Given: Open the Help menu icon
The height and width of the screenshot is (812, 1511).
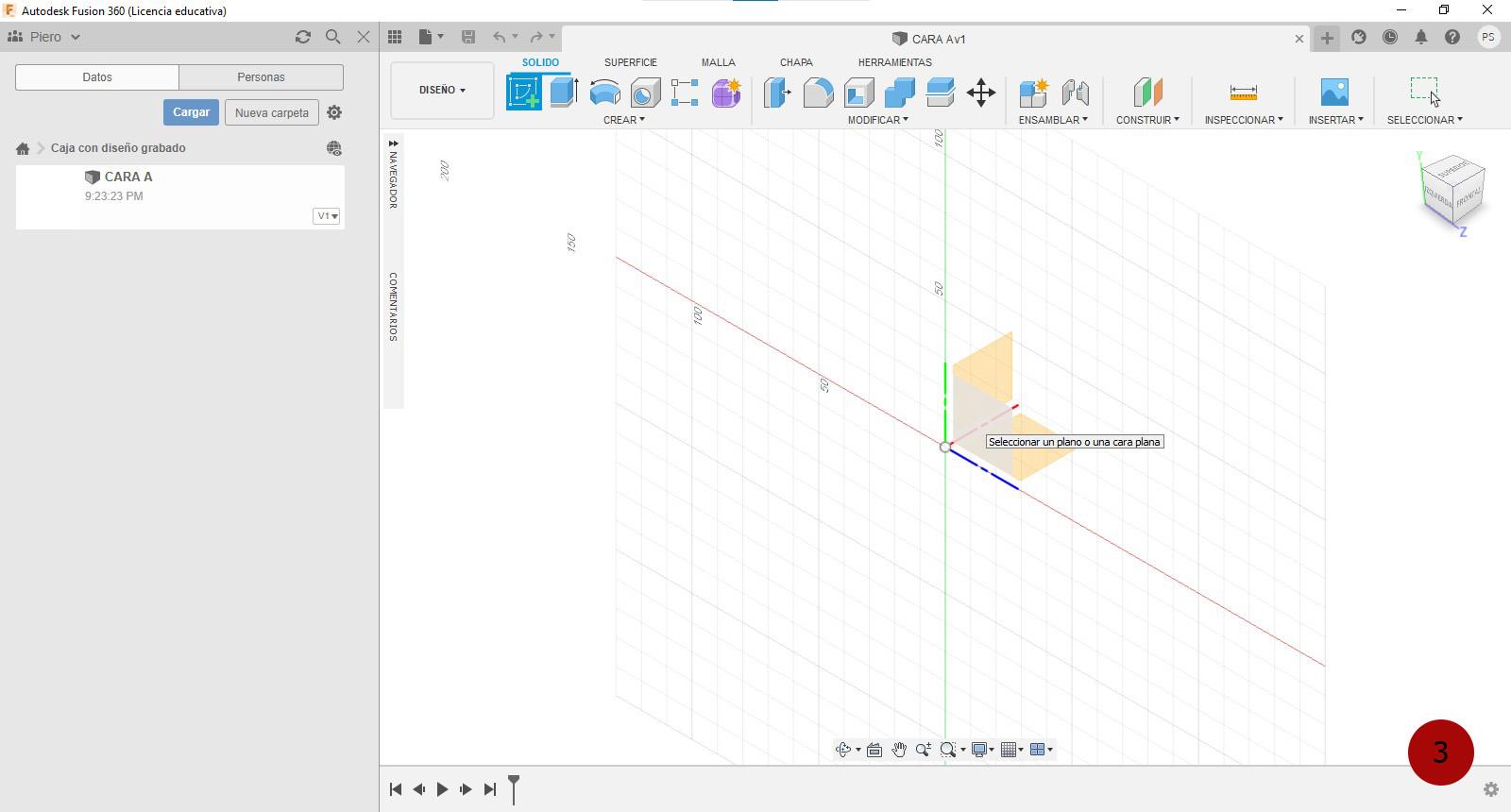Looking at the screenshot, I should point(1452,37).
